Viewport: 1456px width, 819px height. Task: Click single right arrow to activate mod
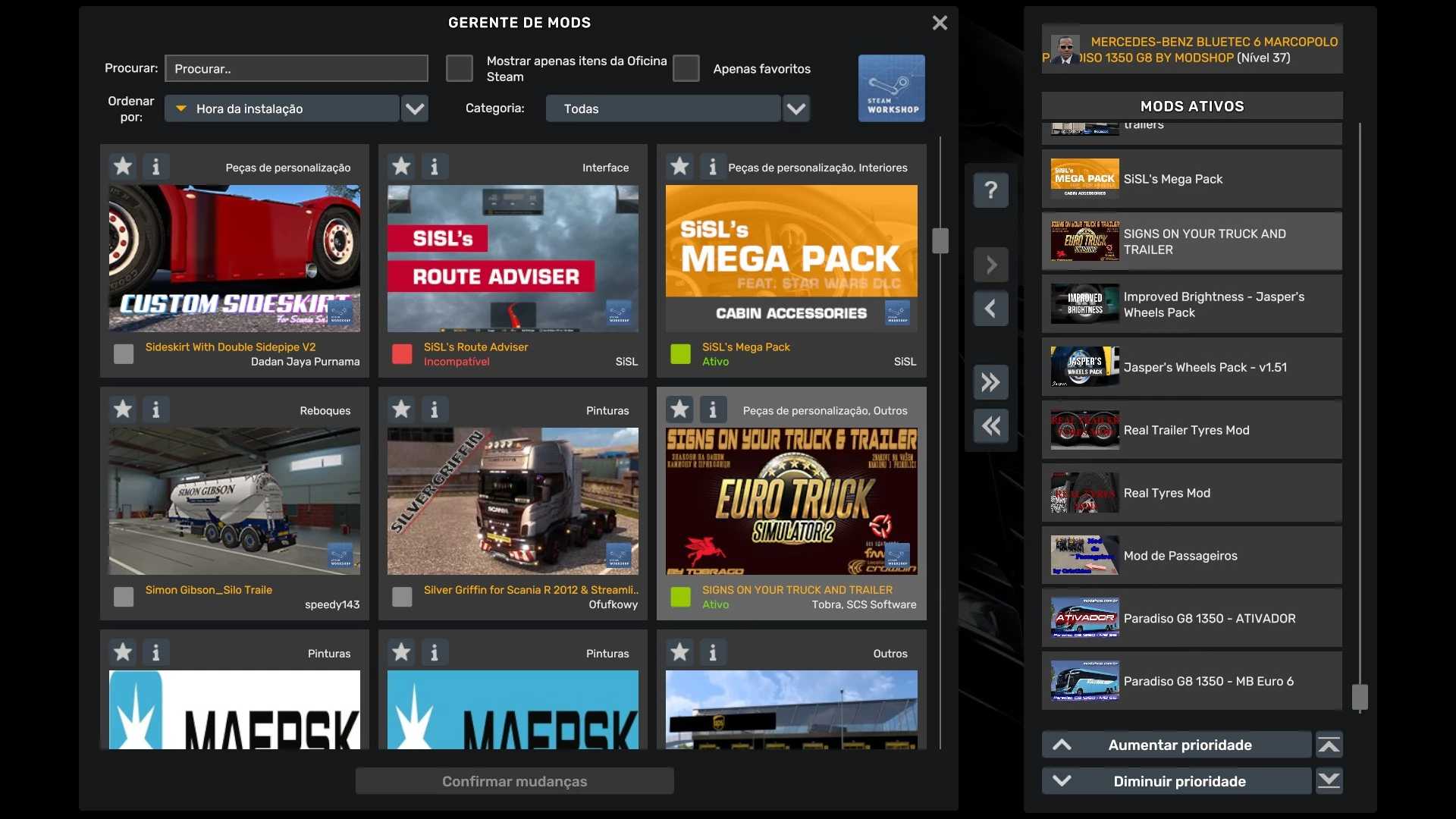coord(990,265)
